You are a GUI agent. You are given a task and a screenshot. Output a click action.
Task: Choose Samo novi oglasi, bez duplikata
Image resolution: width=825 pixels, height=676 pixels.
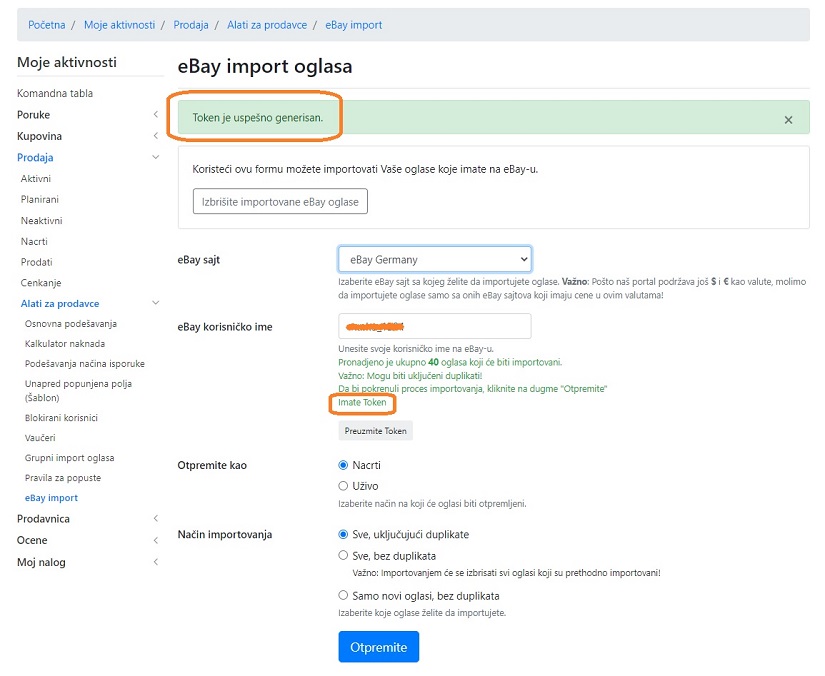point(343,595)
